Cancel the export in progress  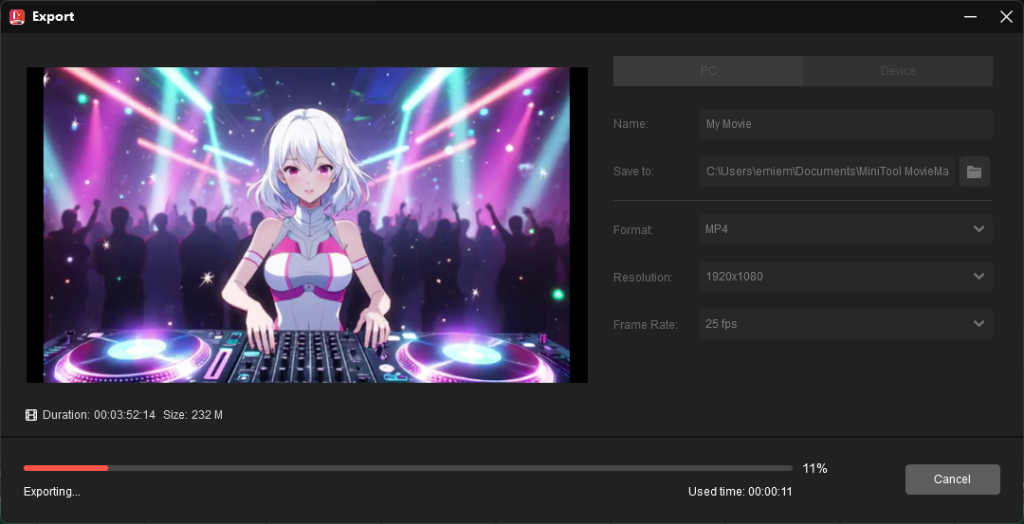[x=952, y=479]
